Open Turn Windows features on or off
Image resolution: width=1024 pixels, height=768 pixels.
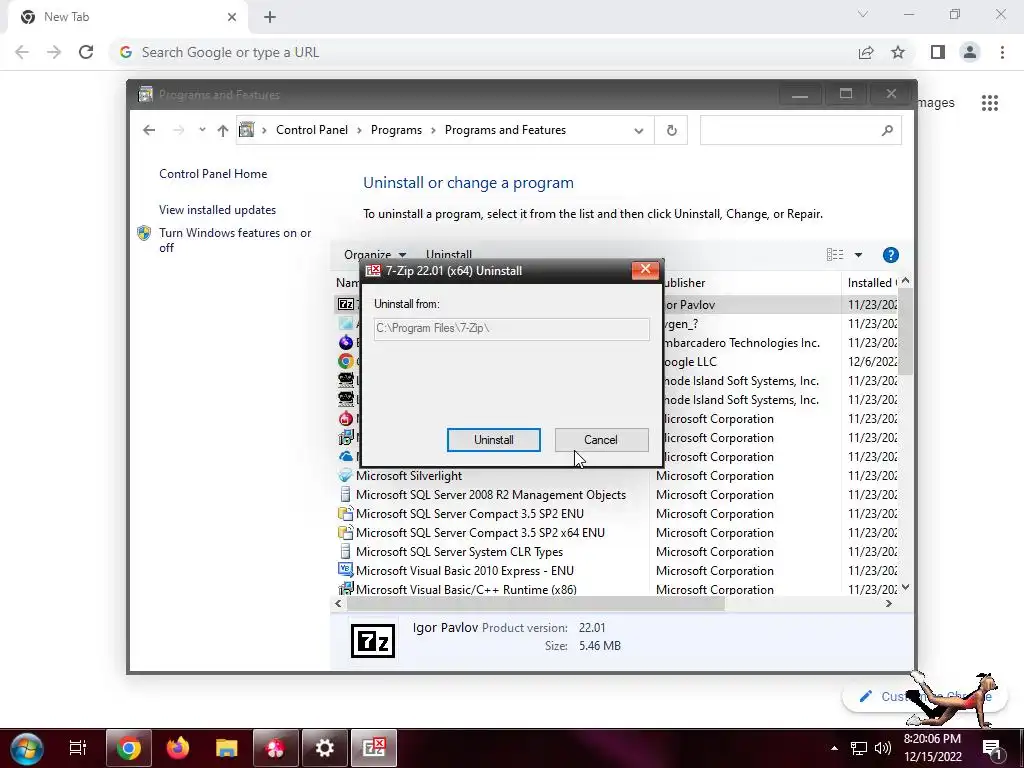(x=235, y=240)
